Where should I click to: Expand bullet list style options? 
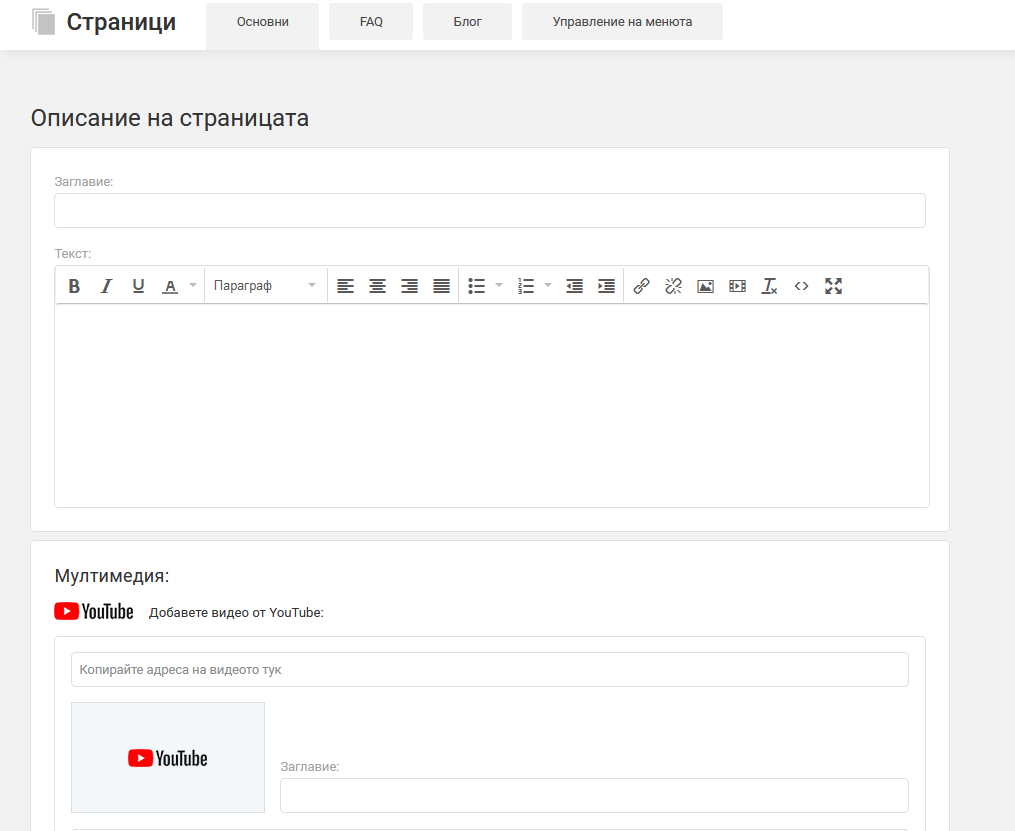click(498, 285)
